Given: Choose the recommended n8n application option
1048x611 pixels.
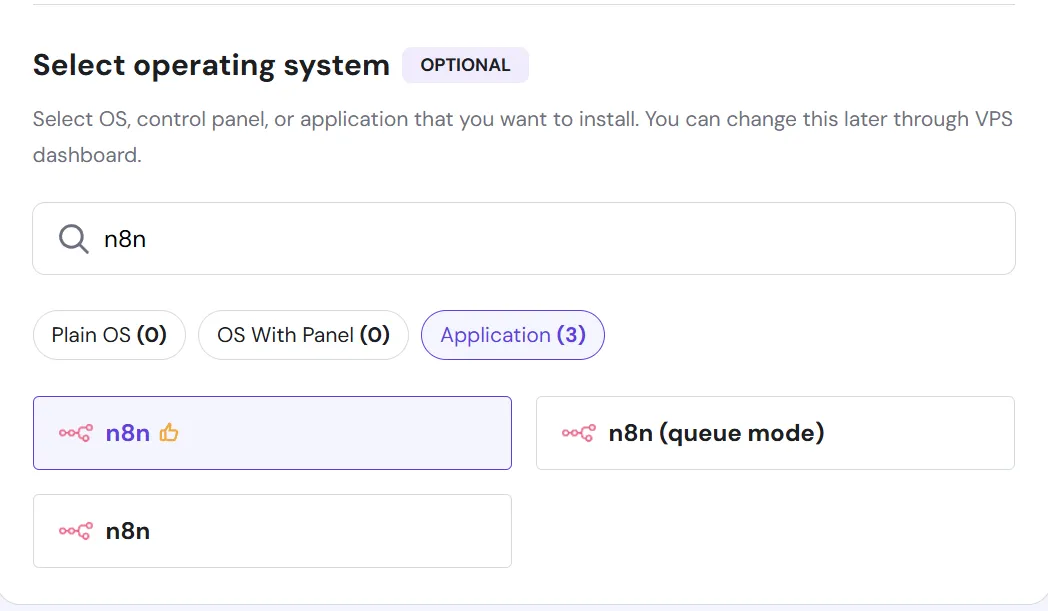Looking at the screenshot, I should click(x=272, y=433).
